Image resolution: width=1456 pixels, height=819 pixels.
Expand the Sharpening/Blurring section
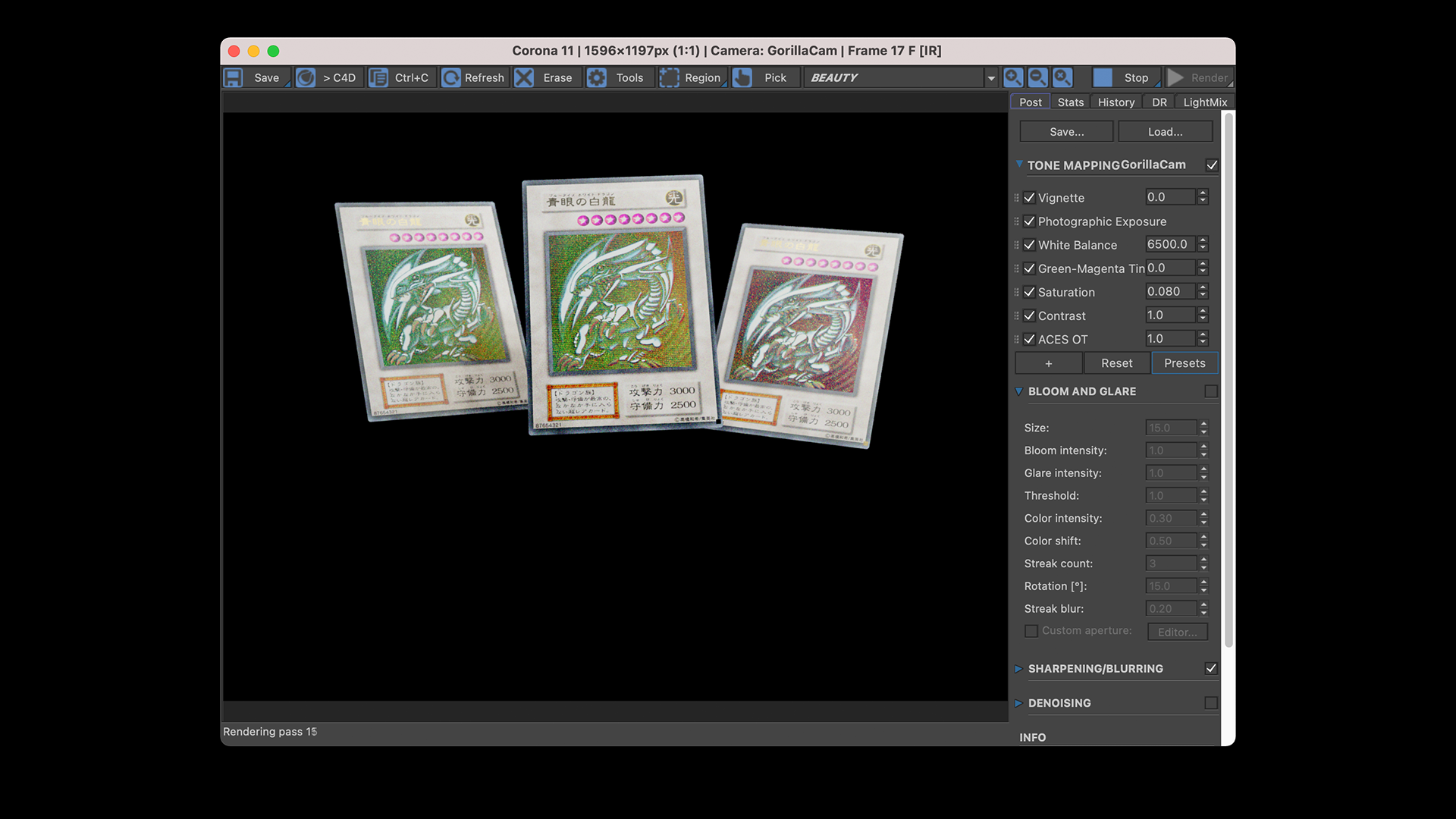pos(1019,668)
